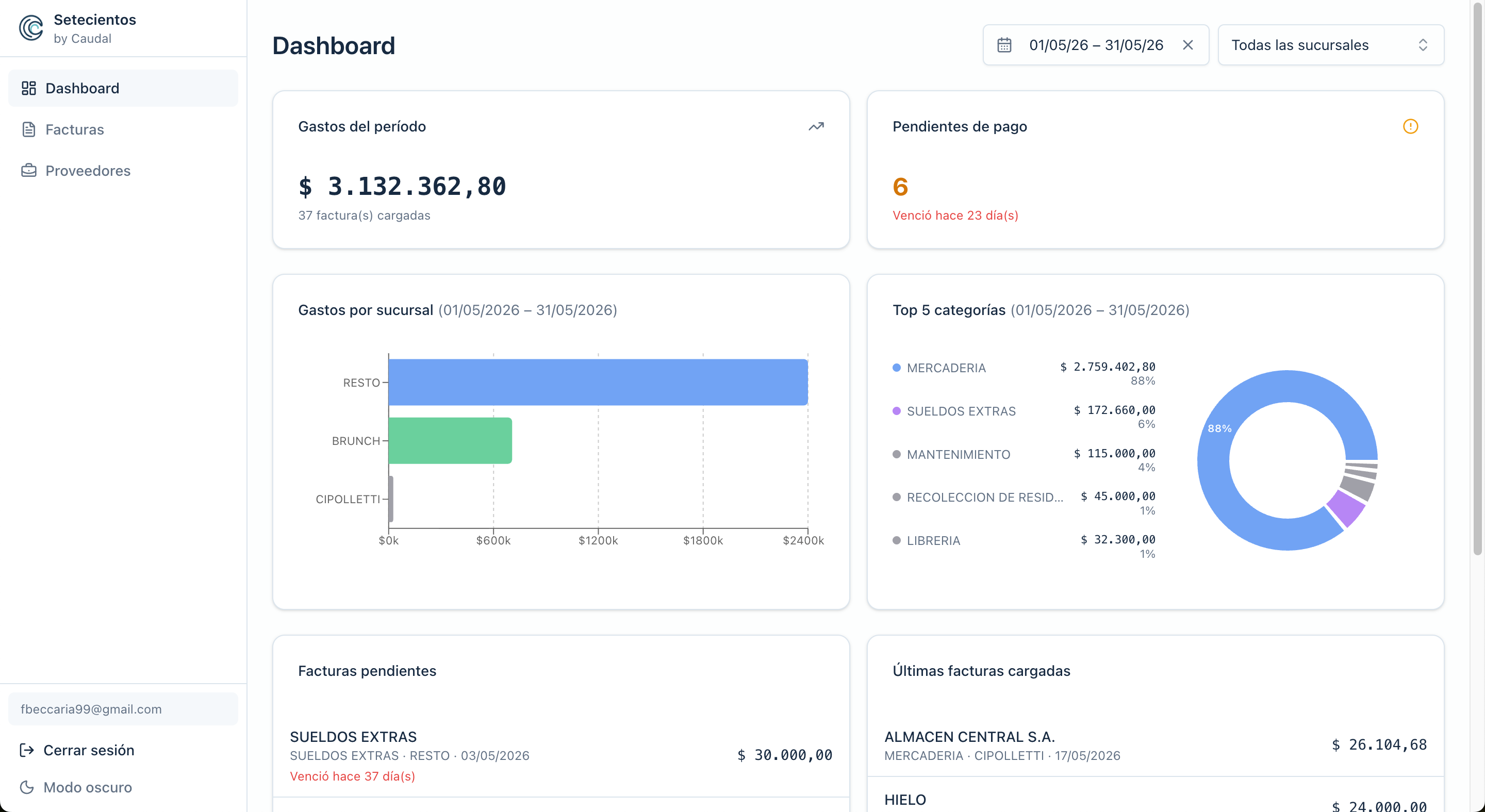
Task: Click the blue MERCADERIA legend dot
Action: (x=897, y=368)
